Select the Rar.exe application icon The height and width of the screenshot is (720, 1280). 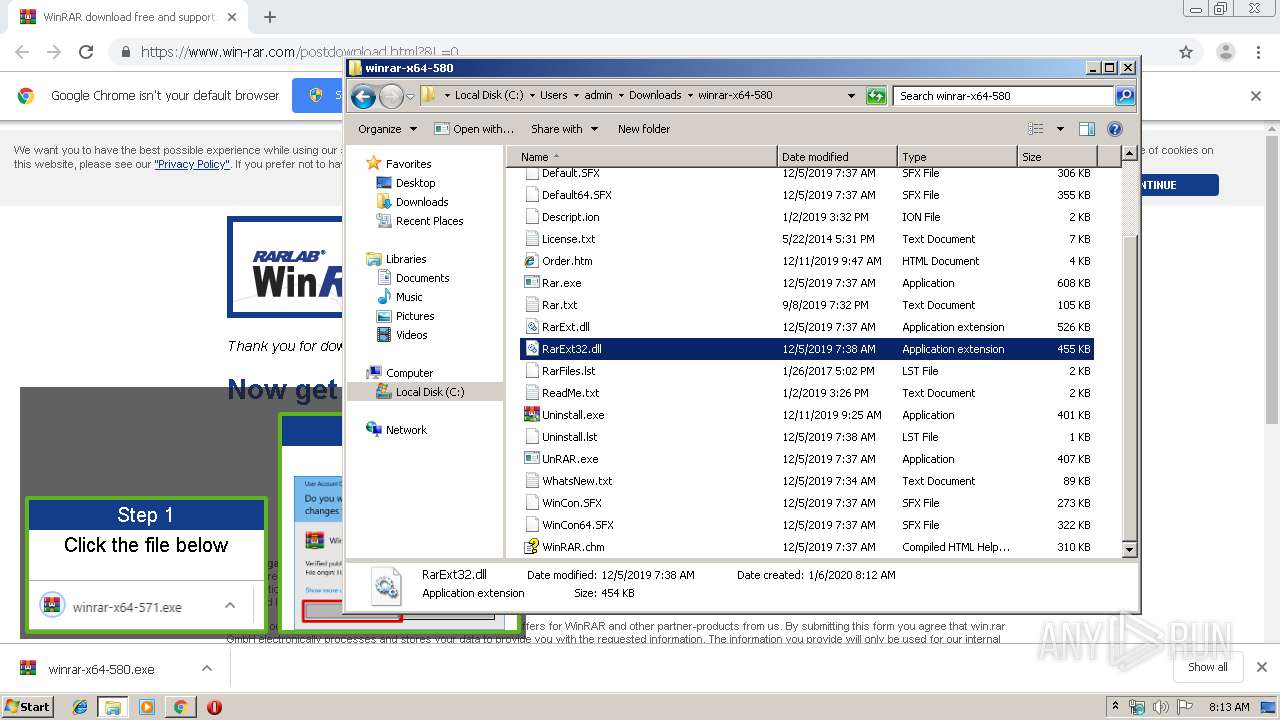pyautogui.click(x=532, y=283)
